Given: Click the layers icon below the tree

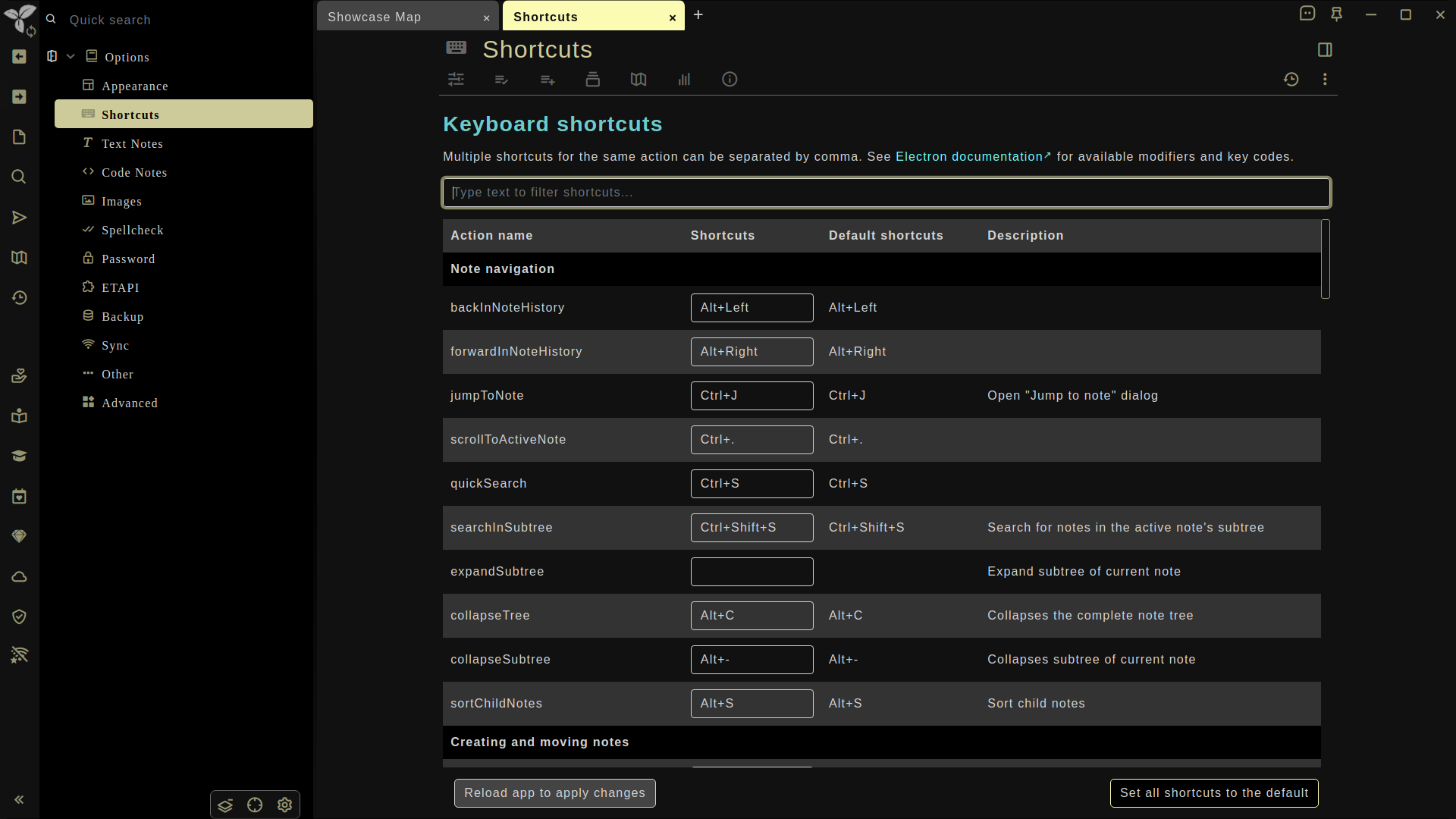Looking at the screenshot, I should 225,805.
